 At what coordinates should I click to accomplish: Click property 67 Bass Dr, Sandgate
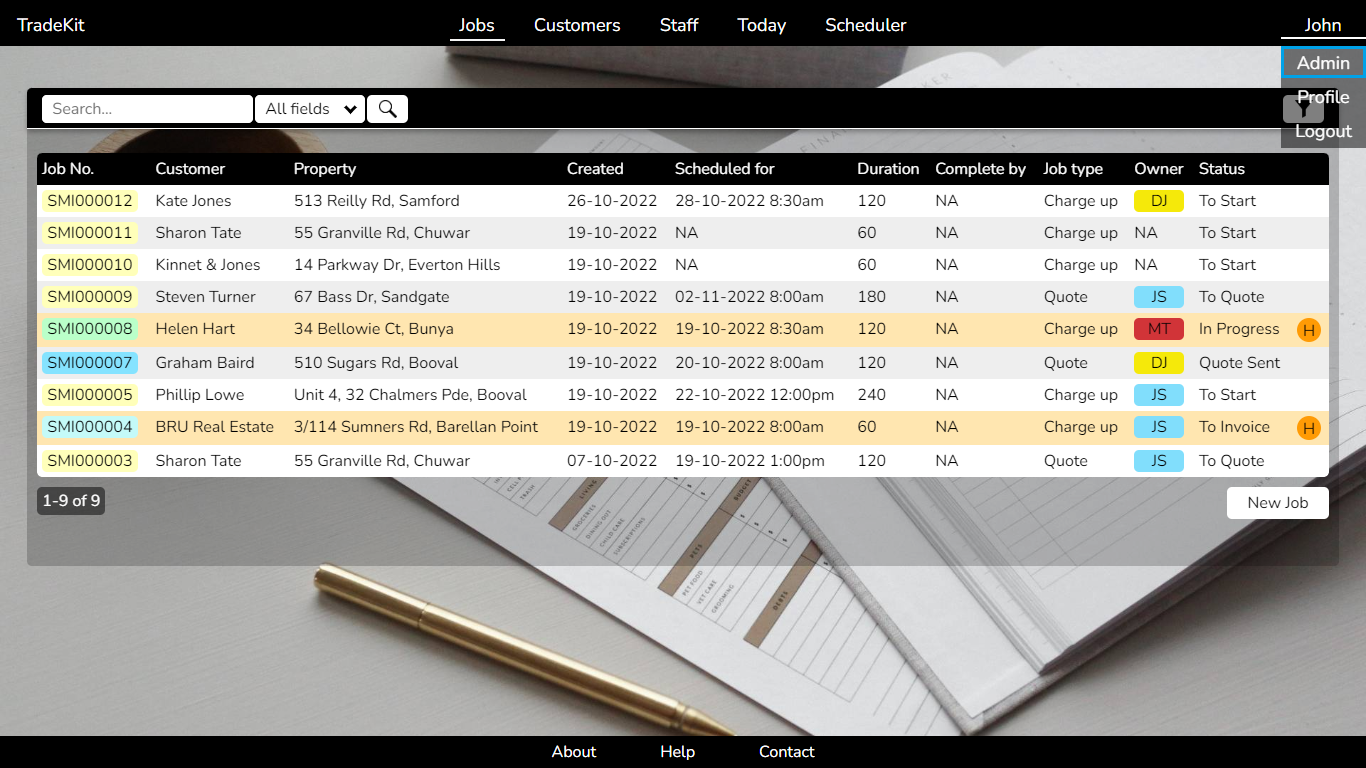(372, 297)
